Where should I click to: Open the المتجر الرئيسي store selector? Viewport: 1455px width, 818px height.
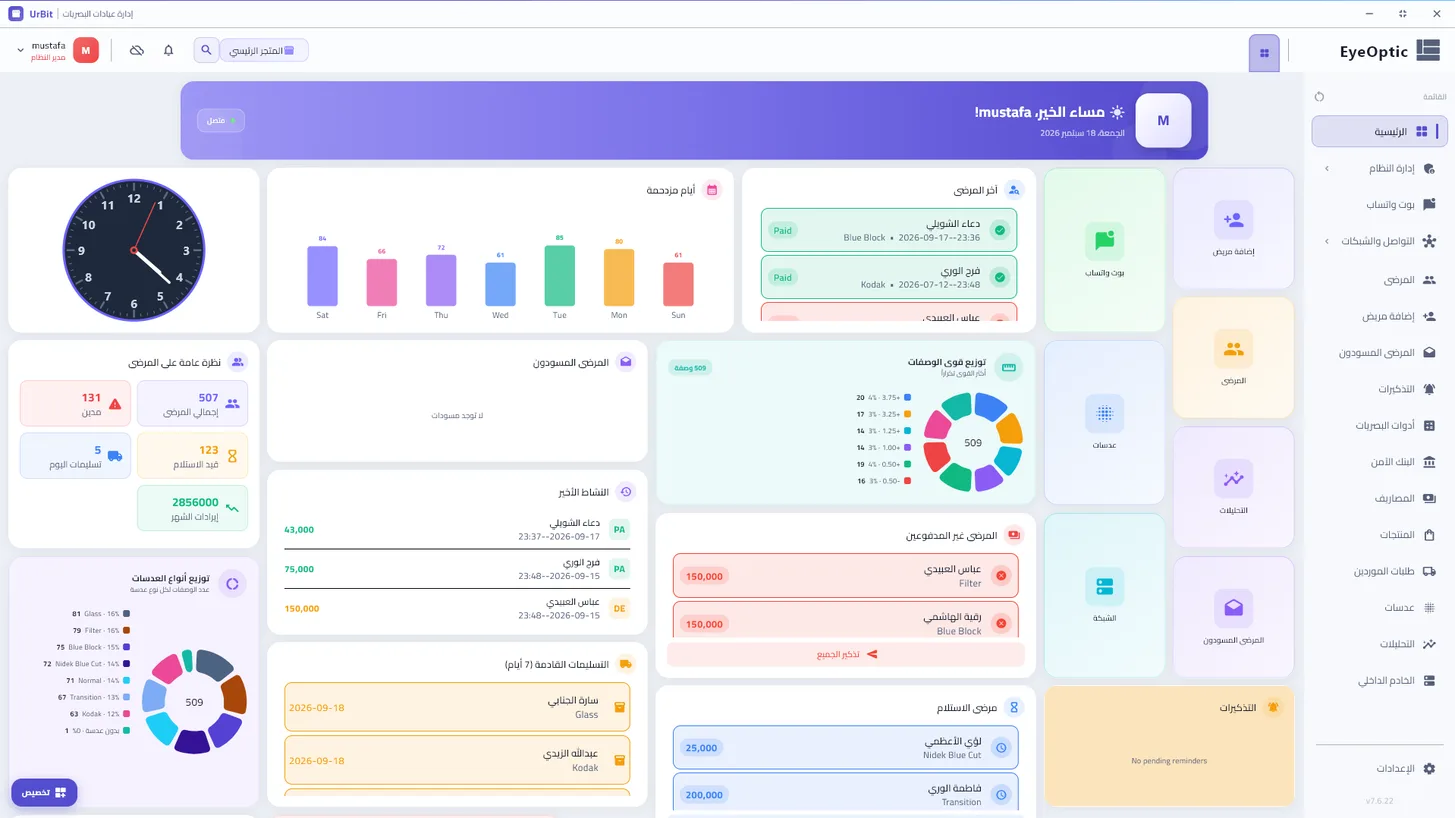point(264,50)
